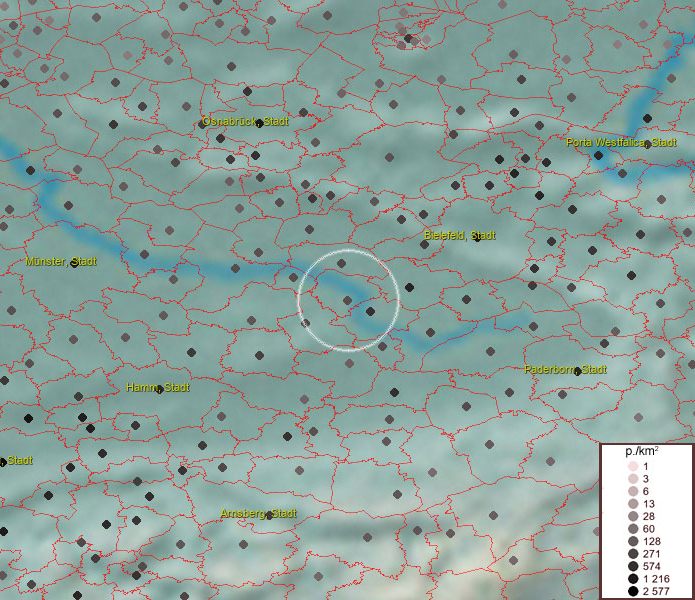Screen dimensions: 695x600
Task: Click the legend swatch for density 574
Action: [633, 566]
